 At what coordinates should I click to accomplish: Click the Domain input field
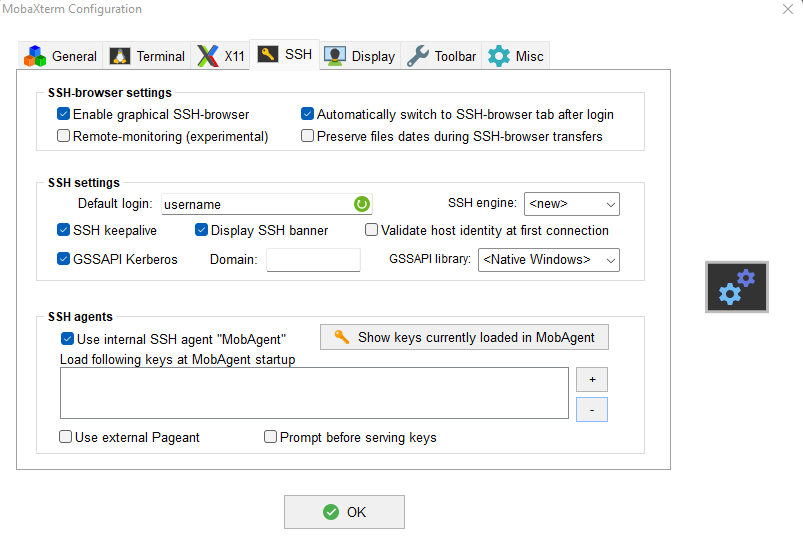313,260
